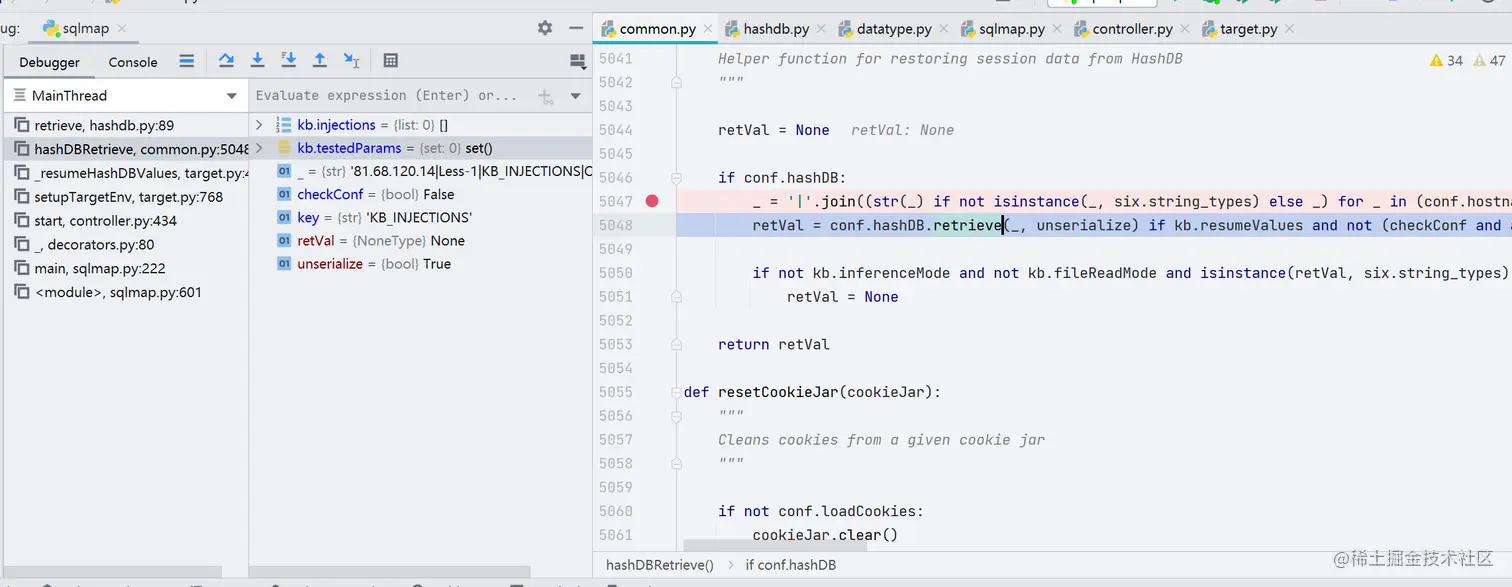Click the Step Into icon
This screenshot has width=1512, height=587.
(257, 61)
